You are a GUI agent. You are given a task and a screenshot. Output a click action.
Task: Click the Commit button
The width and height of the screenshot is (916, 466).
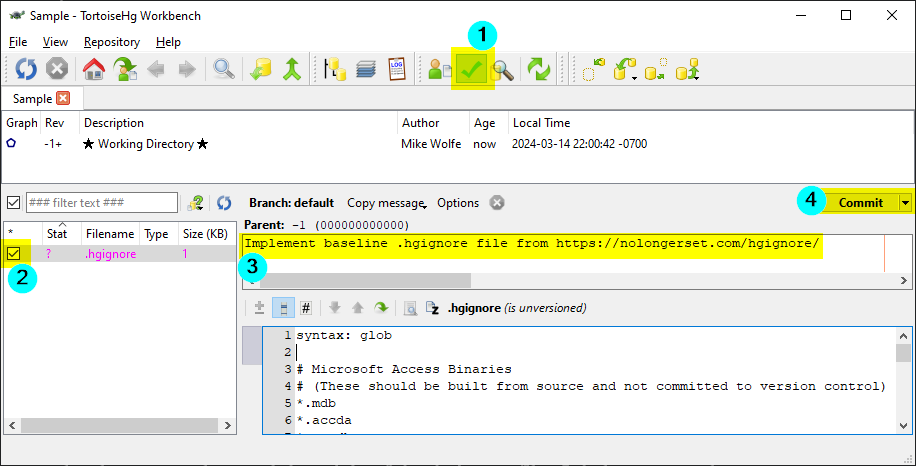click(x=861, y=203)
